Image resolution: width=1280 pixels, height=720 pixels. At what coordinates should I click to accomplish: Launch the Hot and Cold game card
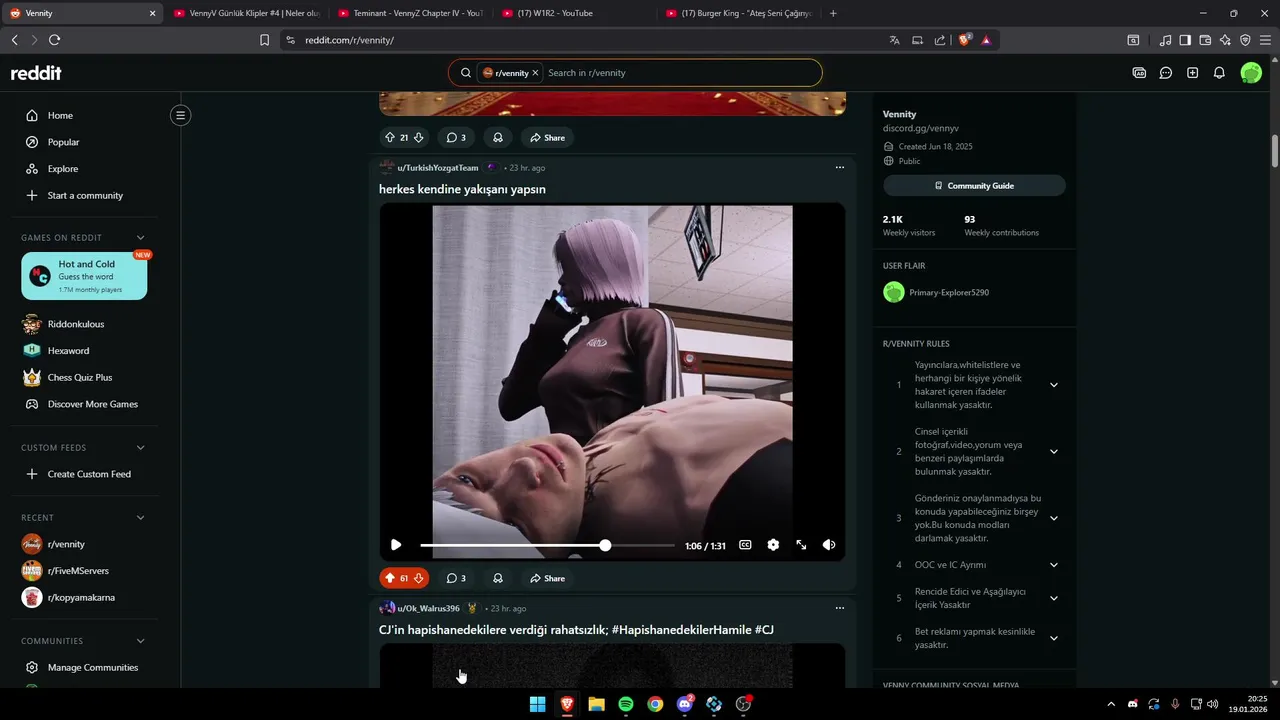[84, 276]
